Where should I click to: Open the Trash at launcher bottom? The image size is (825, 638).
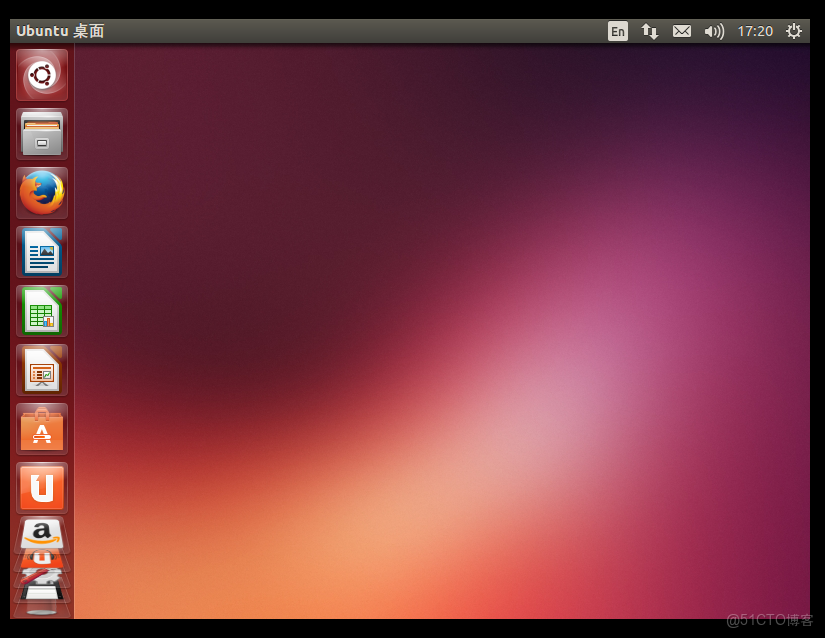(42, 609)
